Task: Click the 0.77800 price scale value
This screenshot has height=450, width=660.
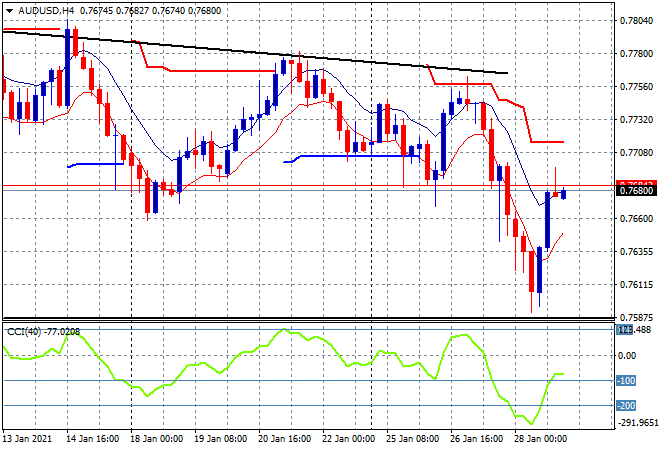Action: tap(636, 54)
